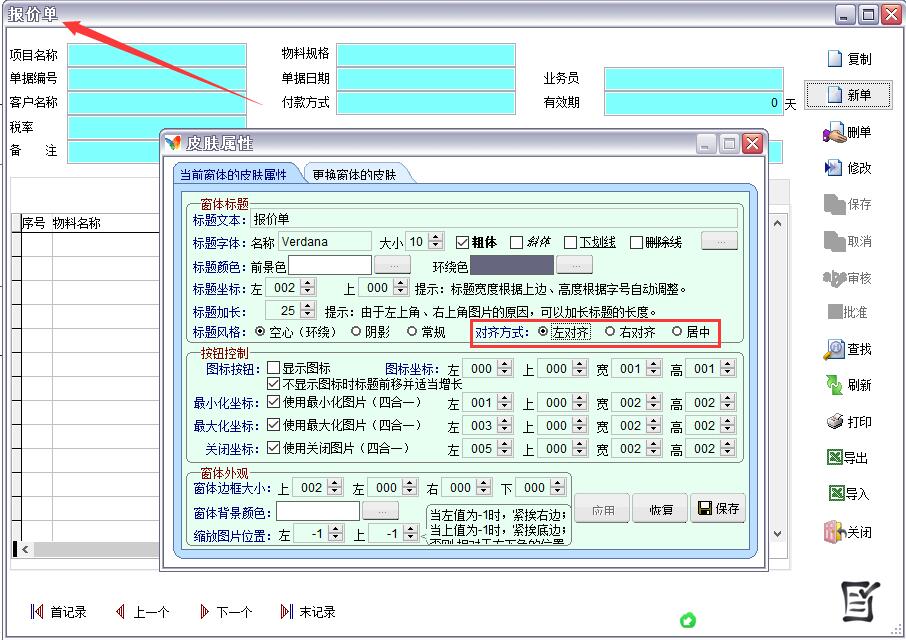Click the 保存 button in skin dialog
The width and height of the screenshot is (906, 640).
point(717,509)
